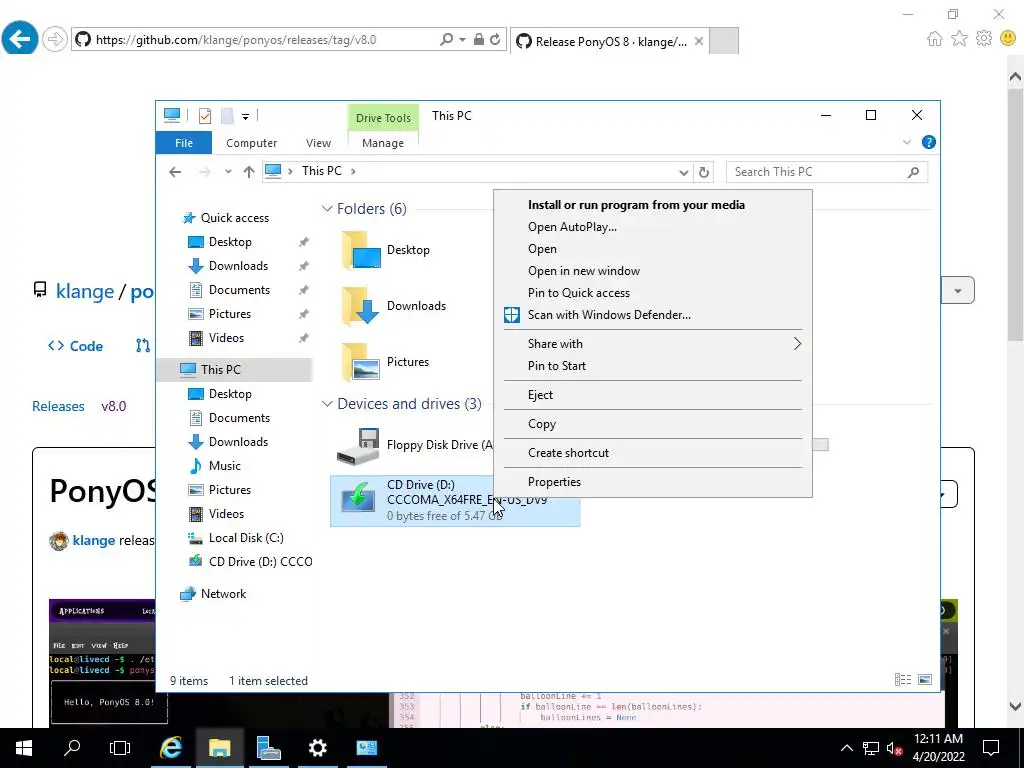This screenshot has width=1024, height=768.
Task: Open IE address bar search dropdown arrow
Action: pyautogui.click(x=462, y=40)
